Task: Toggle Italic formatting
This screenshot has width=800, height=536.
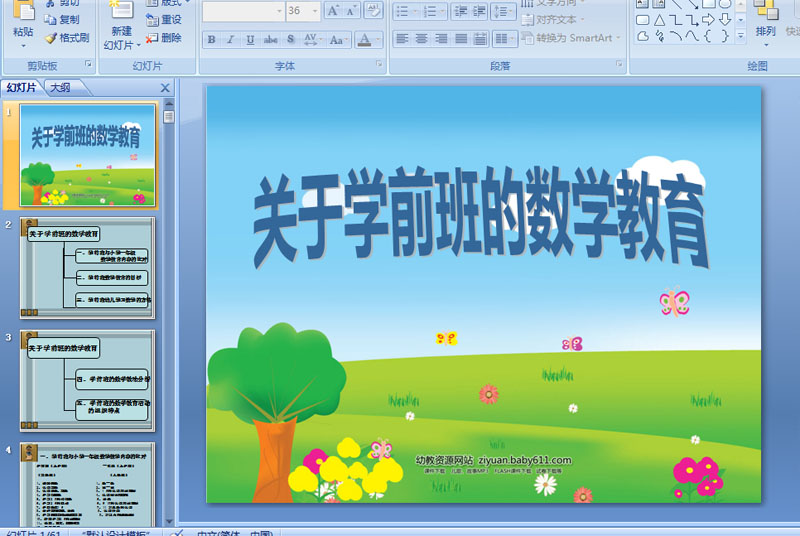Action: 230,40
